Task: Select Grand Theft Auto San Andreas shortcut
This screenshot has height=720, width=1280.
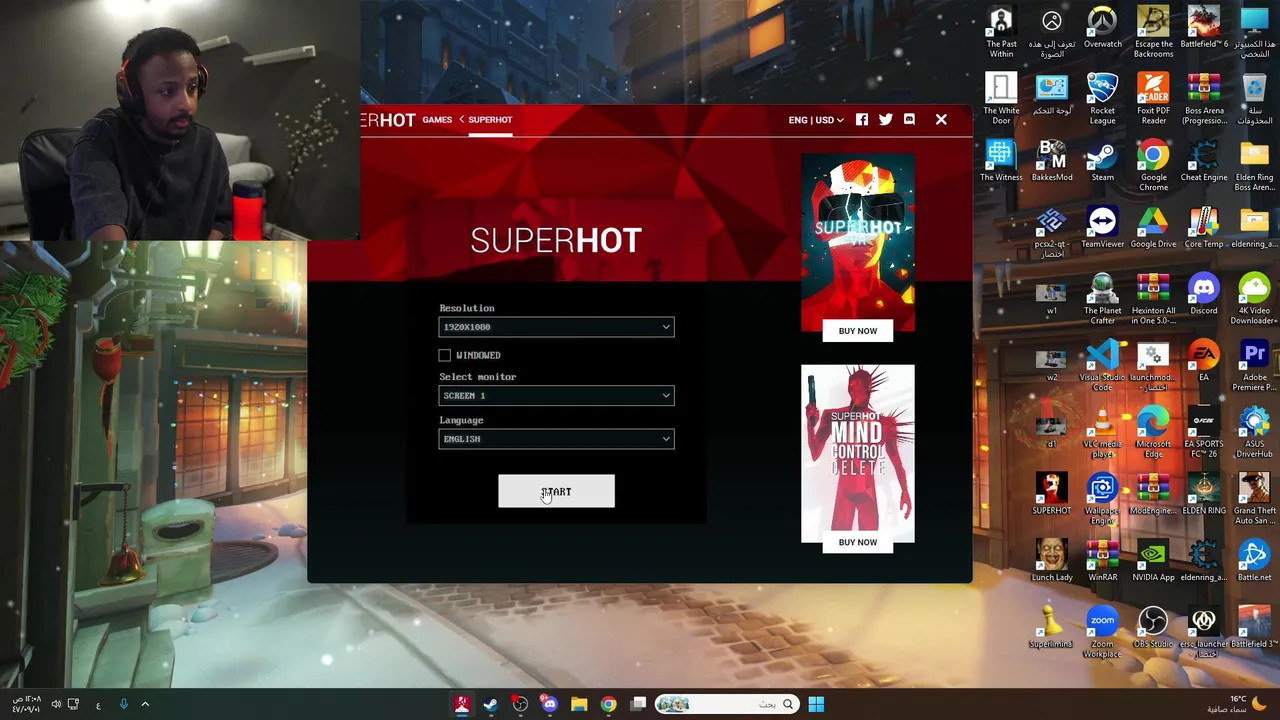Action: point(1254,499)
